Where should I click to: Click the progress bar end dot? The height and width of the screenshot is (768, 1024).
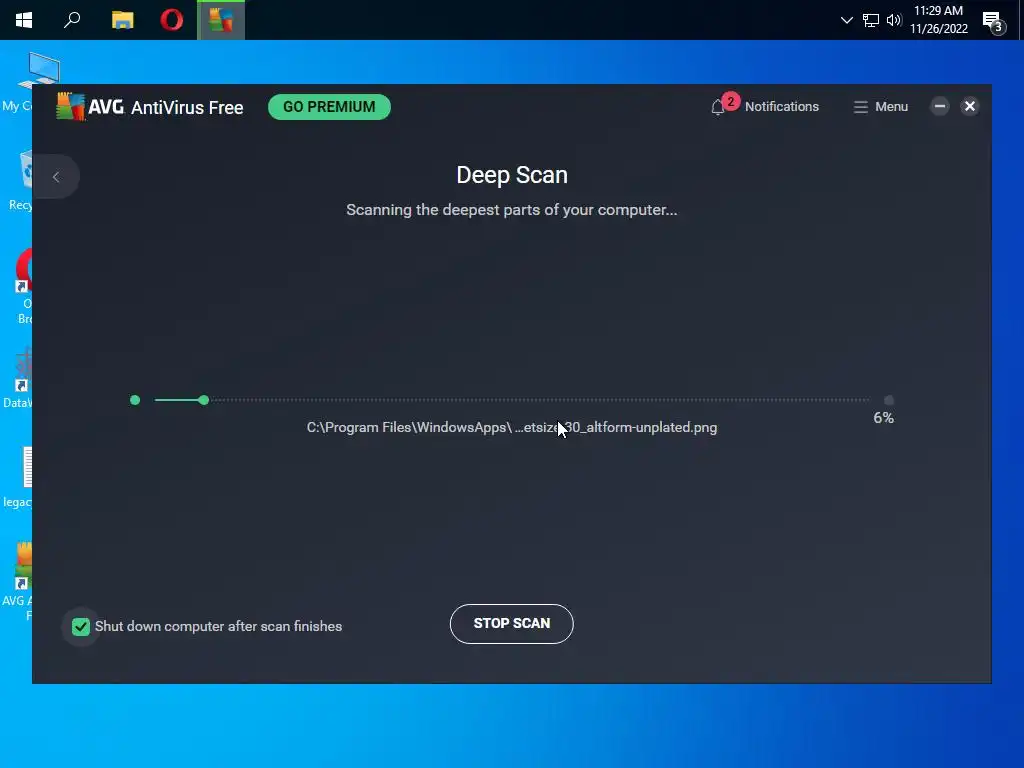tap(889, 400)
